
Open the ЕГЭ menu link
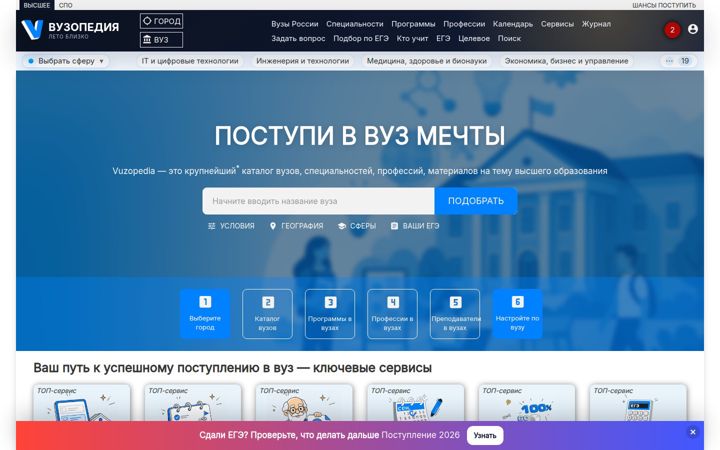coord(443,39)
